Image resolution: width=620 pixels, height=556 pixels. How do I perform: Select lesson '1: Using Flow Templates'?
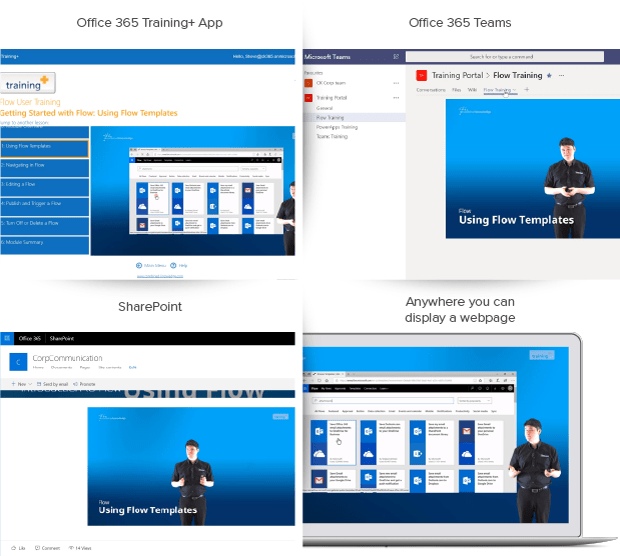pyautogui.click(x=44, y=148)
